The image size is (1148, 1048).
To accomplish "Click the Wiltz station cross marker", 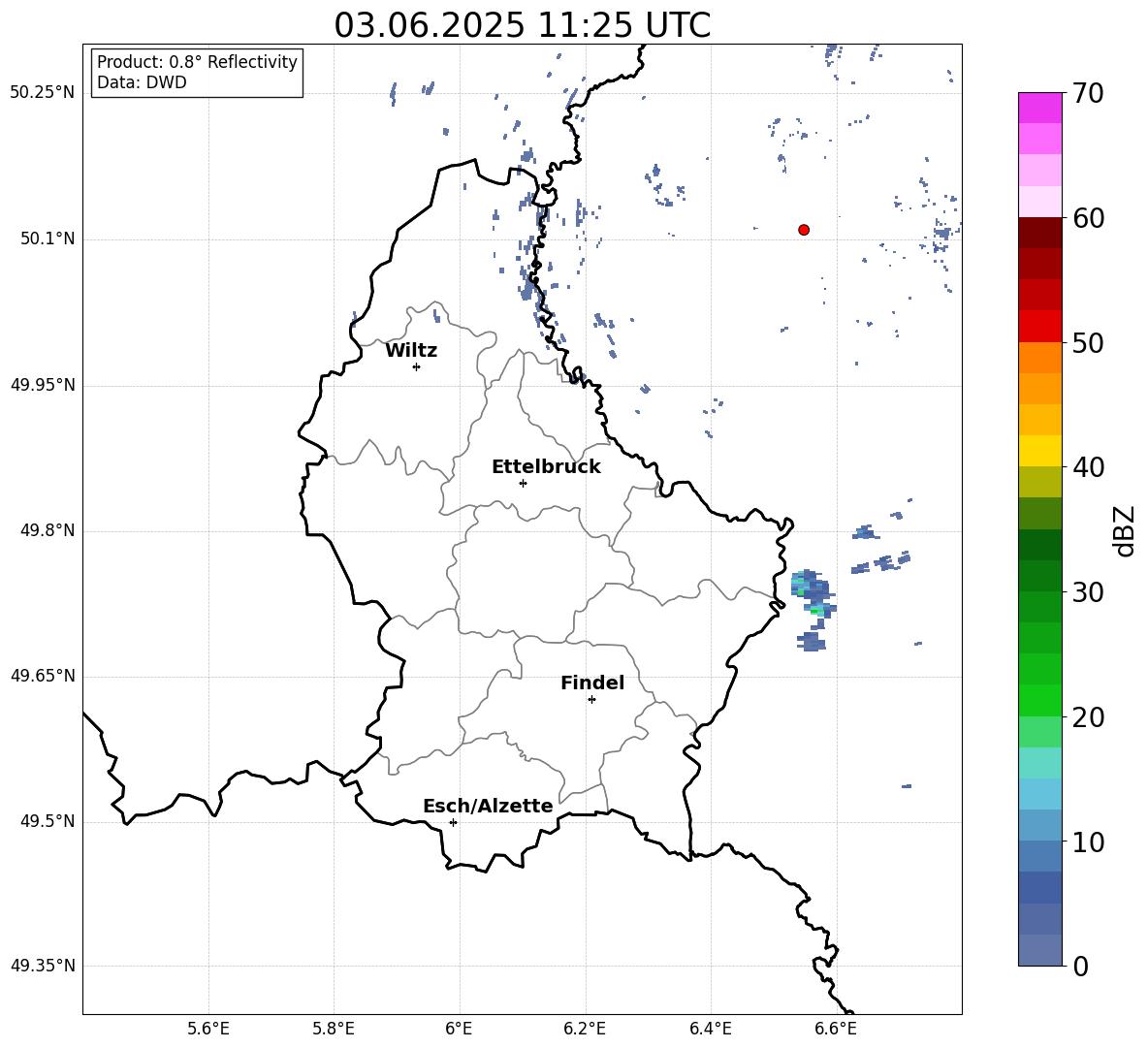I will click(x=417, y=366).
